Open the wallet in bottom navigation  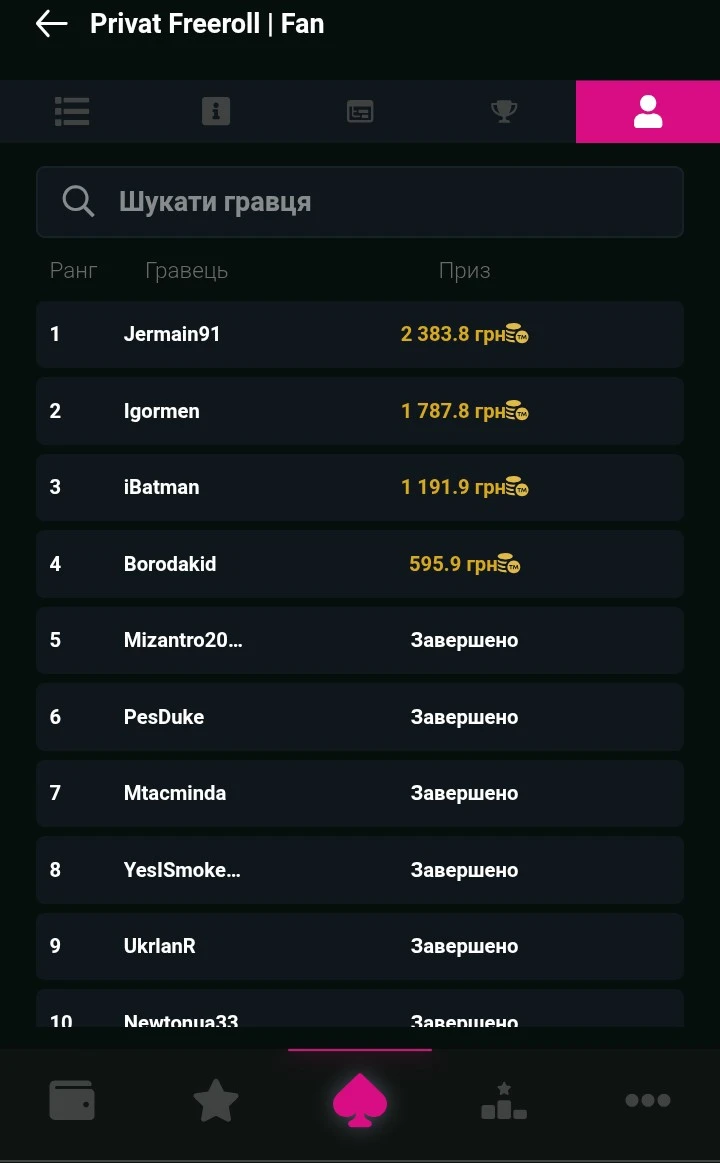pyautogui.click(x=72, y=1100)
